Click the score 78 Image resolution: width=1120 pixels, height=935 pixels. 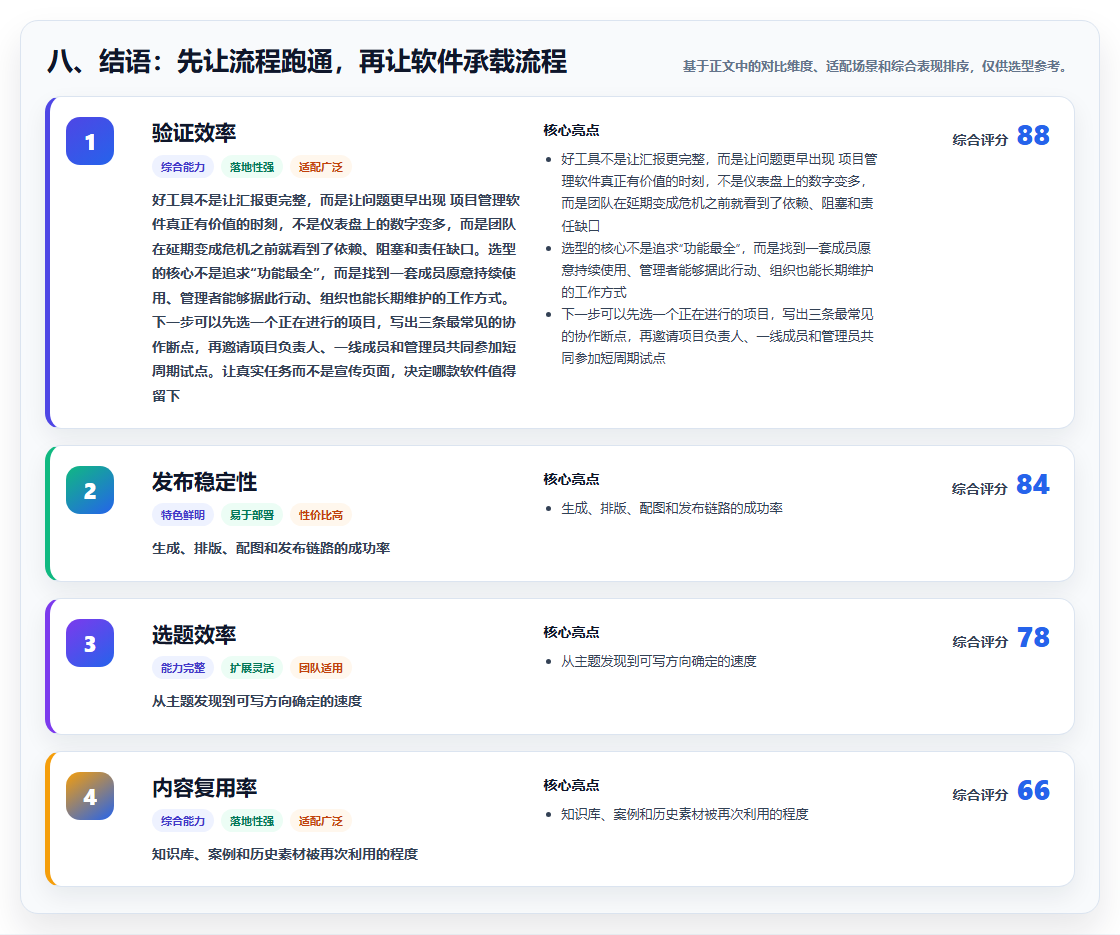[x=1033, y=637]
